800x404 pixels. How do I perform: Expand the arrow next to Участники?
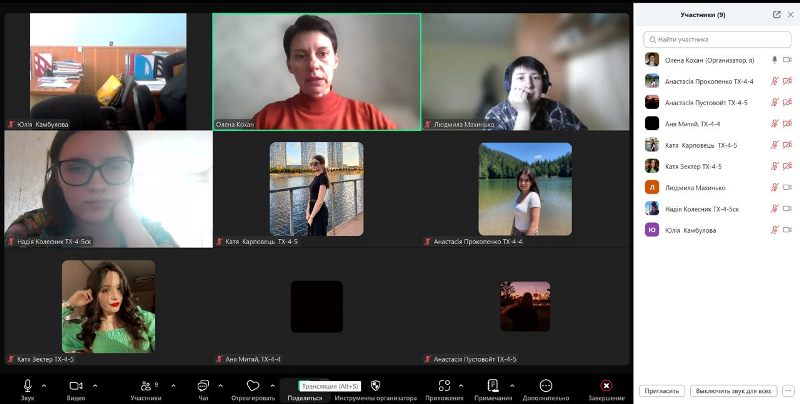click(x=173, y=386)
